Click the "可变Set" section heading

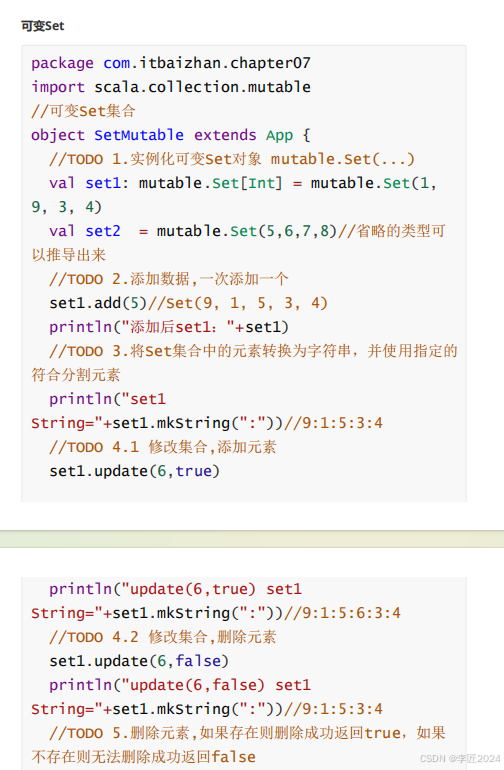click(42, 26)
